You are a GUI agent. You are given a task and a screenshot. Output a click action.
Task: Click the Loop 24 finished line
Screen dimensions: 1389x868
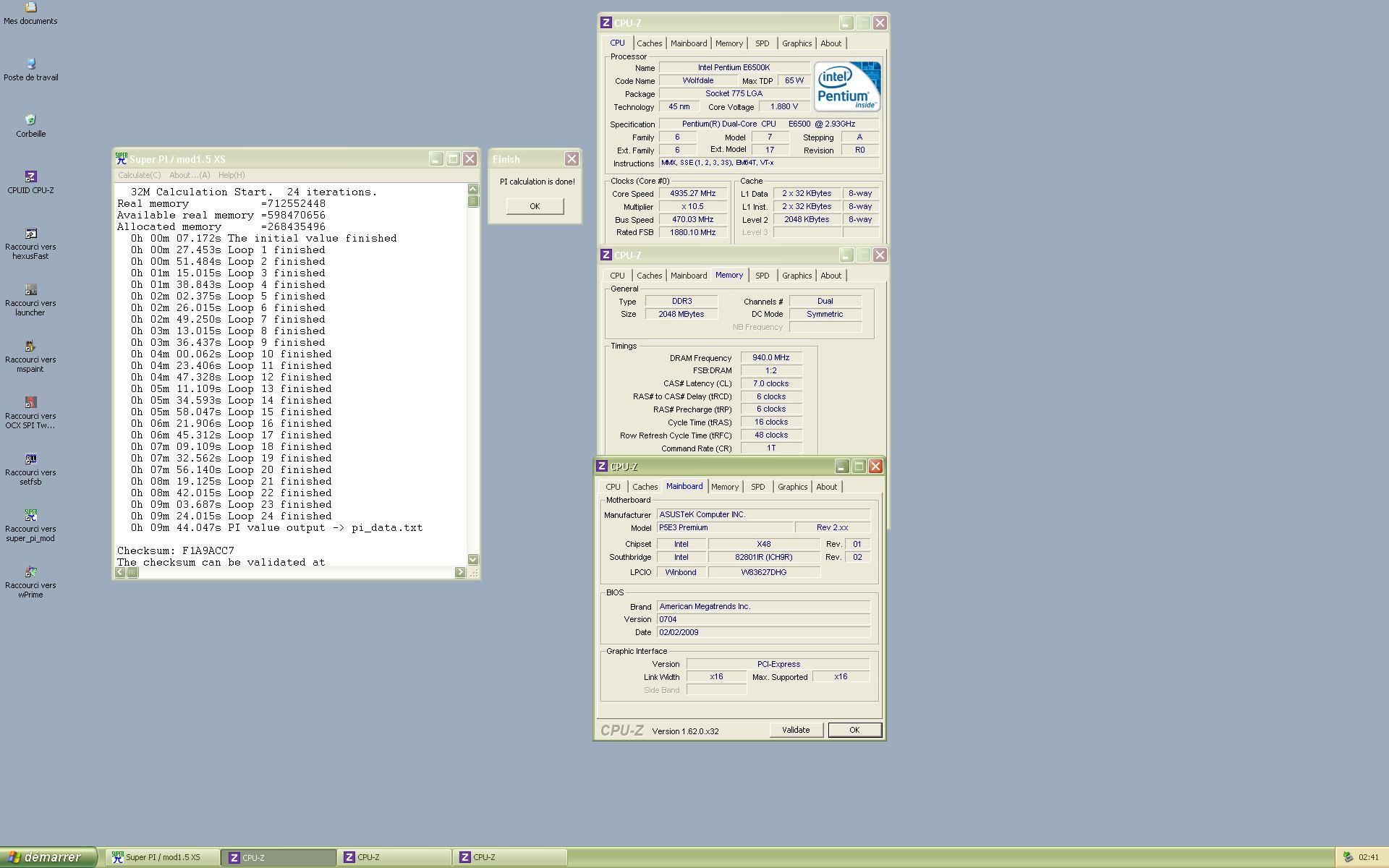pyautogui.click(x=231, y=516)
